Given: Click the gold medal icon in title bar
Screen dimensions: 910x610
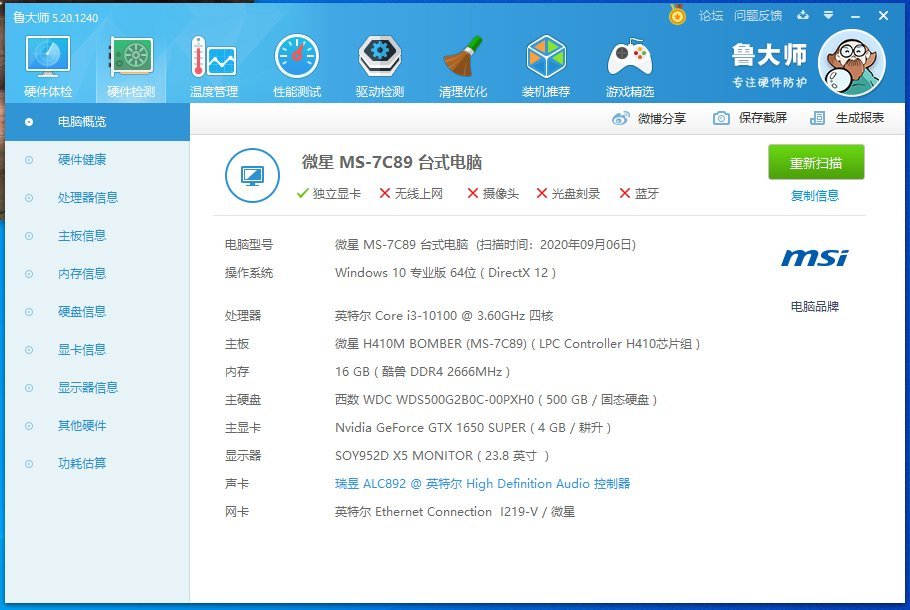Looking at the screenshot, I should [677, 15].
